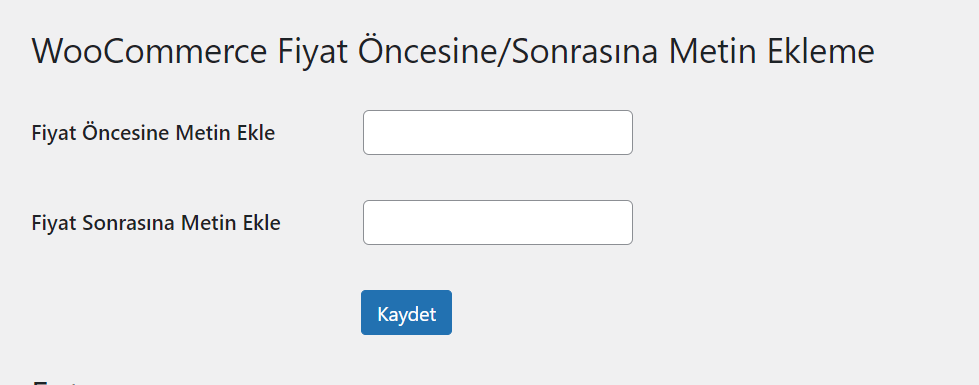Save the settings with the blue Kaydet button

406,313
